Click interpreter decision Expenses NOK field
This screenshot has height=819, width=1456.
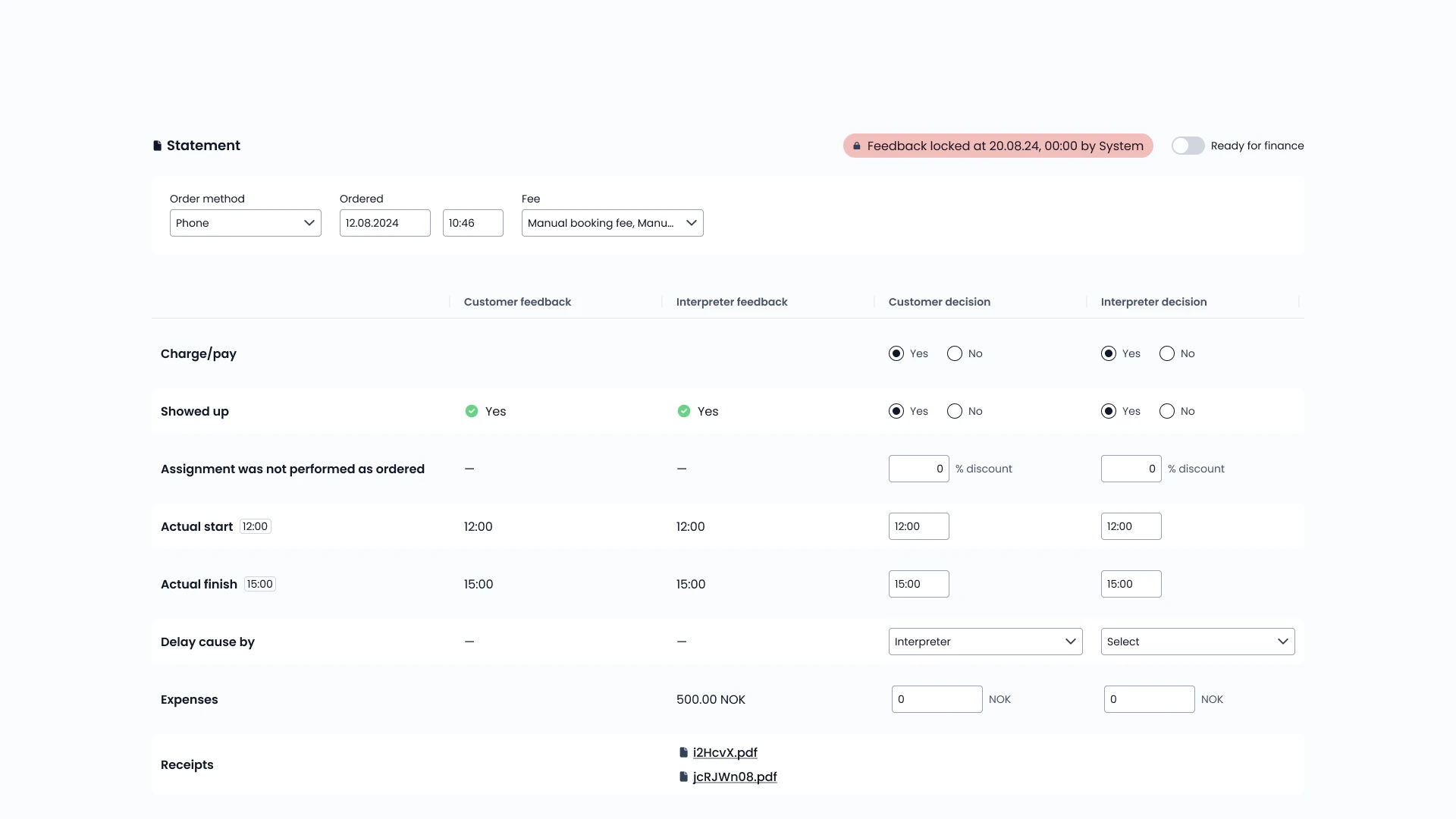1150,699
